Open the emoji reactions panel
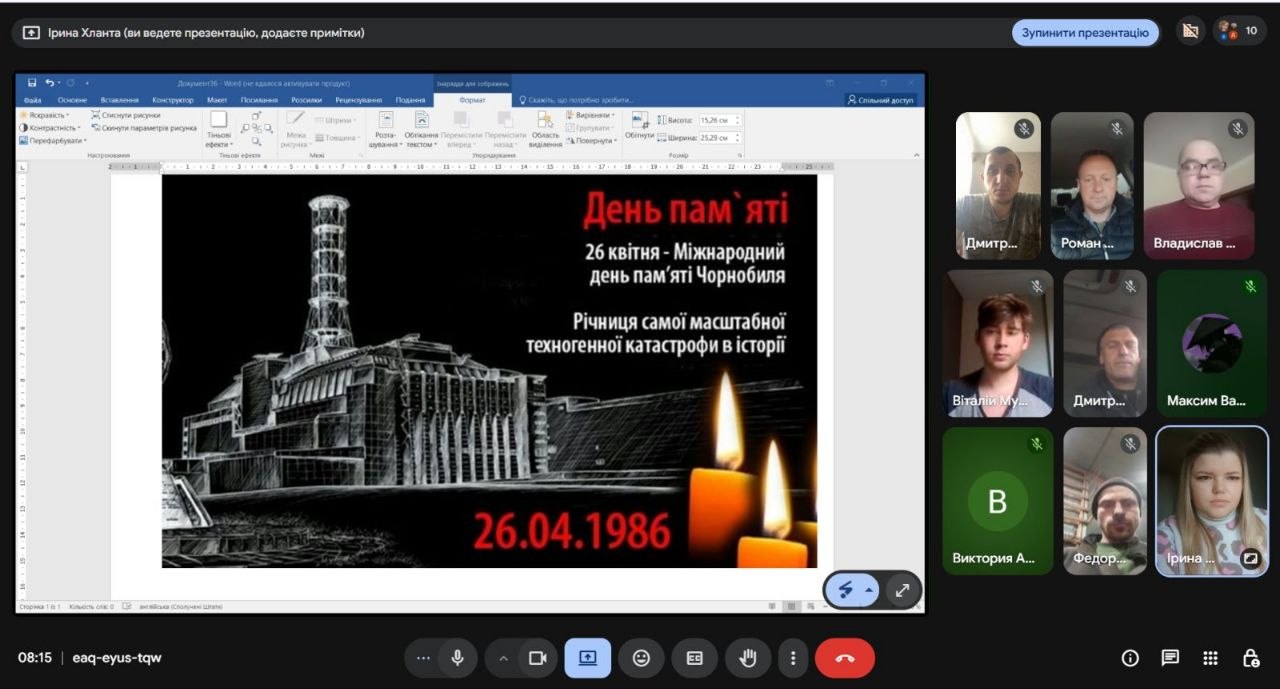Viewport: 1280px width, 689px height. pyautogui.click(x=641, y=658)
